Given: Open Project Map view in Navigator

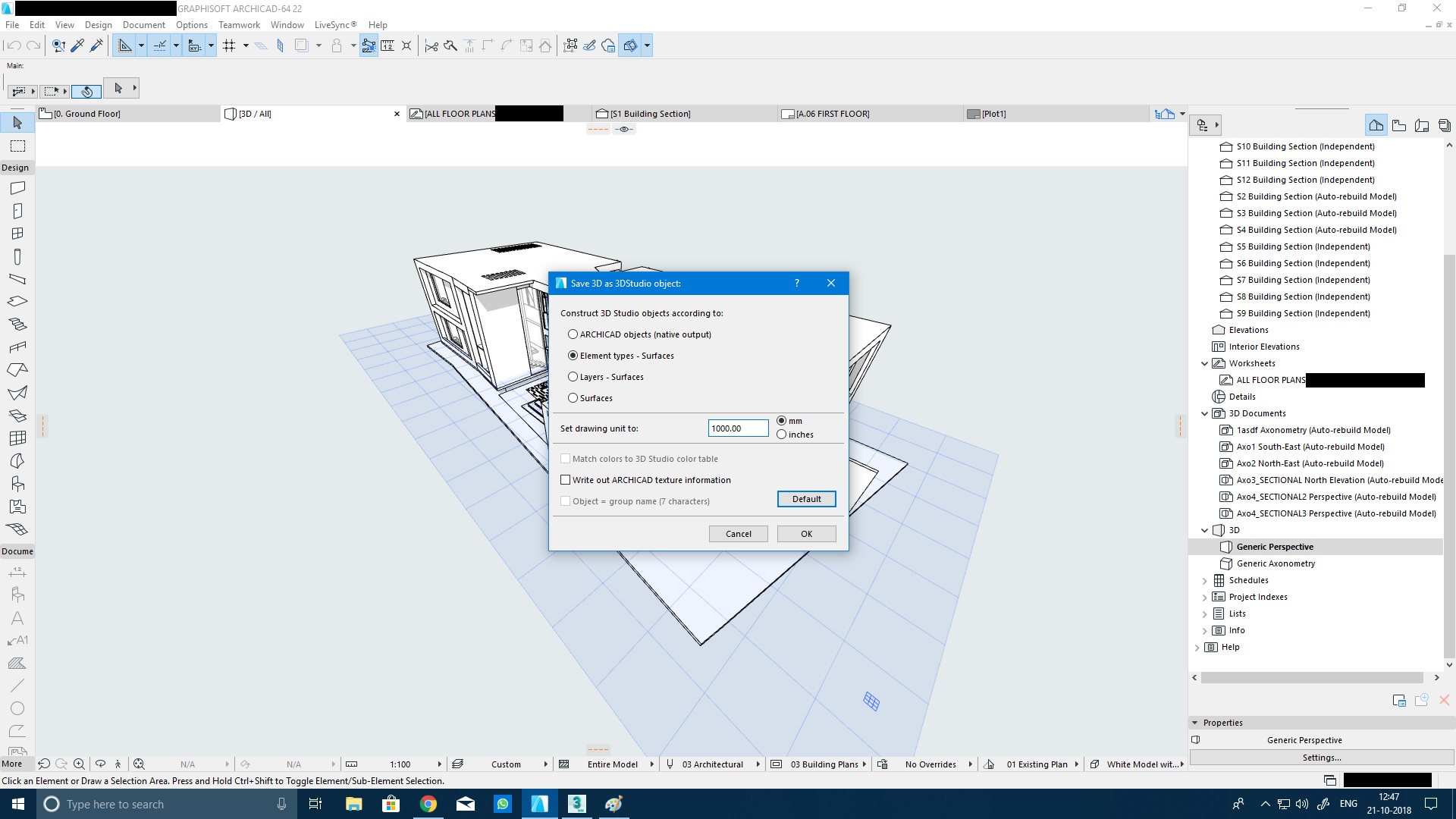Looking at the screenshot, I should [x=1376, y=125].
